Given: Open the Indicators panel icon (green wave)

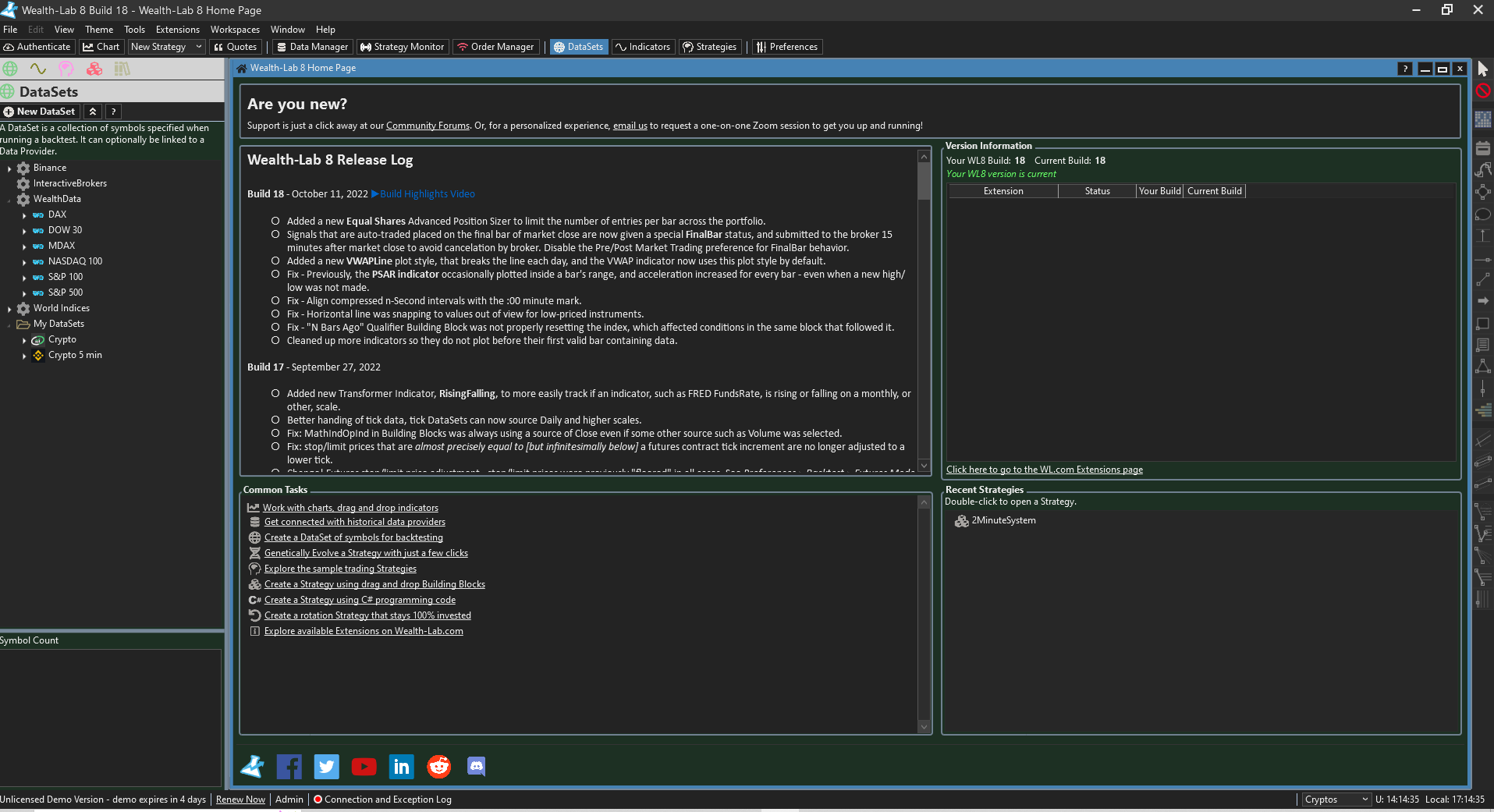Looking at the screenshot, I should pos(37,69).
